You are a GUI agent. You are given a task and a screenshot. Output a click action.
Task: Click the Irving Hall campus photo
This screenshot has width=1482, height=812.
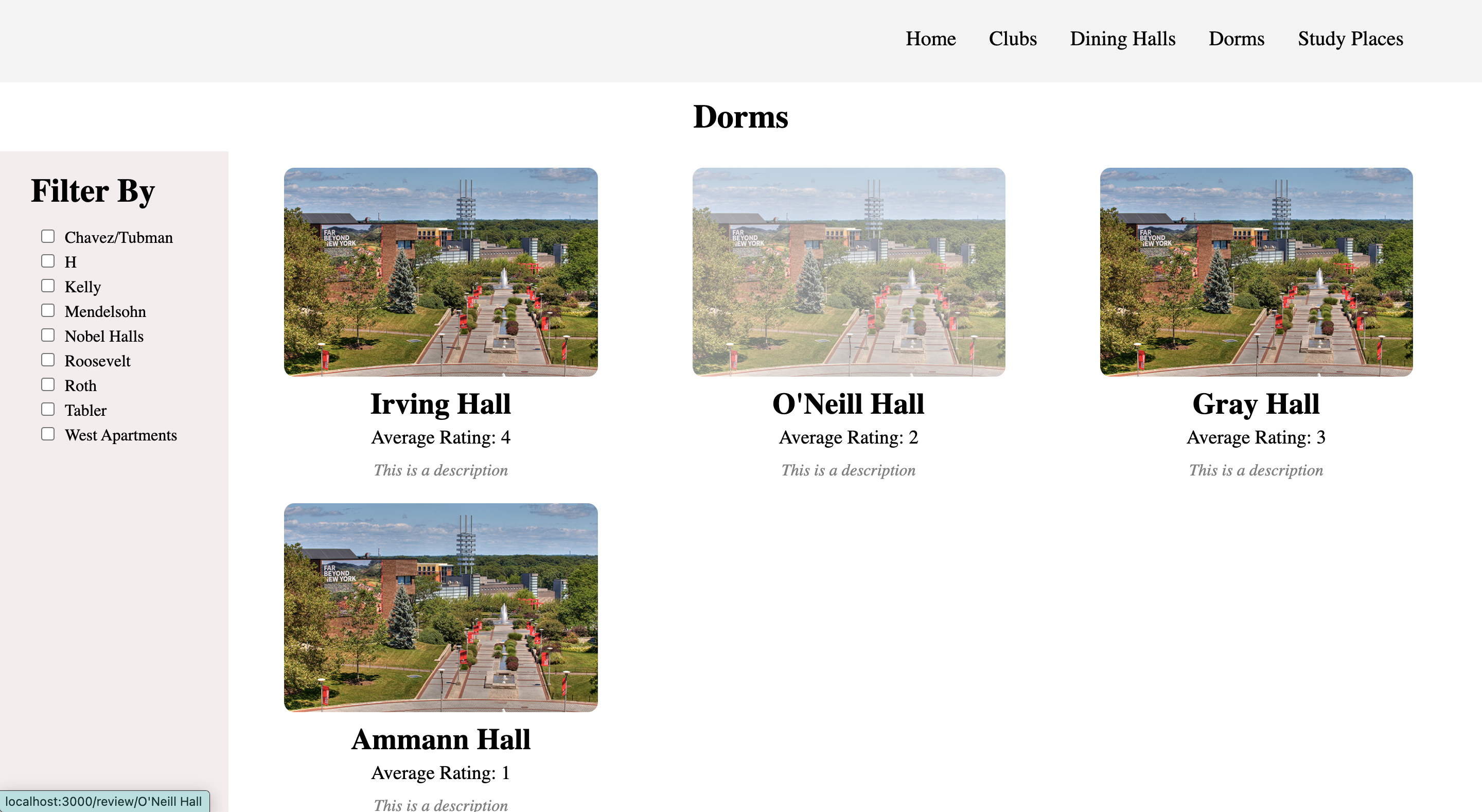click(440, 272)
